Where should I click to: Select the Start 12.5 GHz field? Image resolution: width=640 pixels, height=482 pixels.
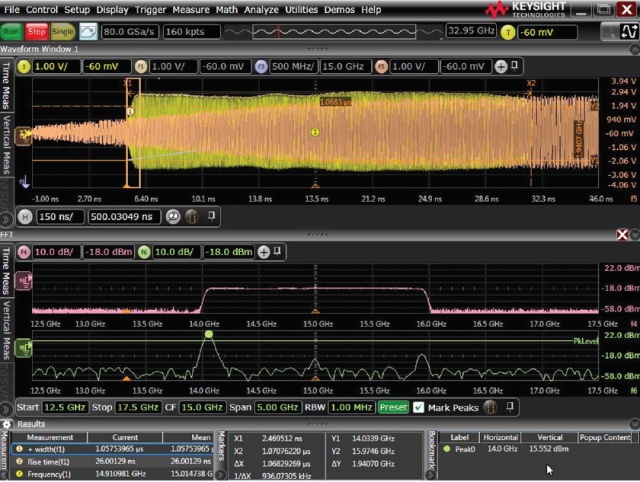[x=65, y=407]
